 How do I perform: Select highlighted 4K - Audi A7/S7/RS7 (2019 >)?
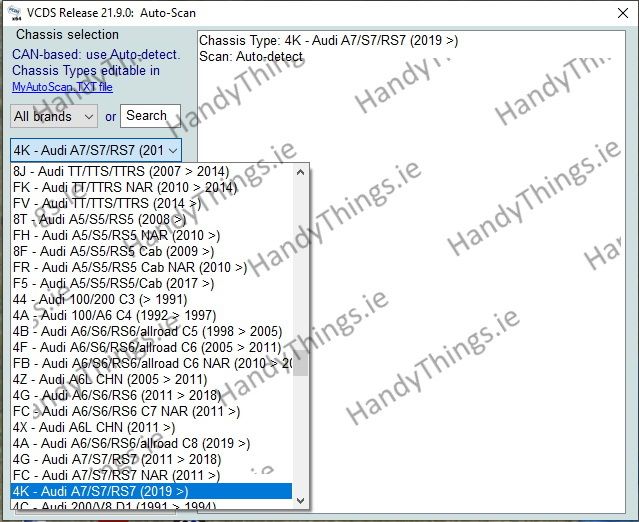click(152, 491)
